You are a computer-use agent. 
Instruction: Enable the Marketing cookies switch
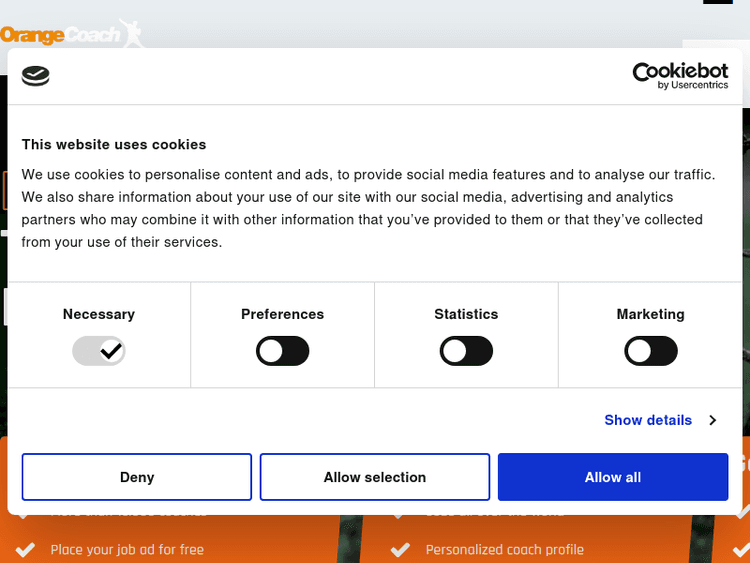coord(651,351)
